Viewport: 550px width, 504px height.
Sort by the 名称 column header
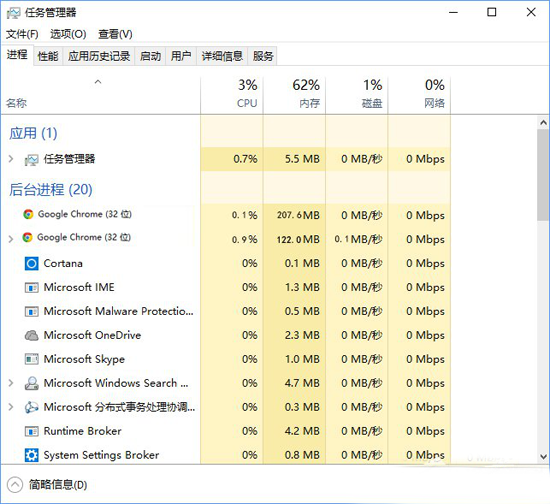point(101,95)
